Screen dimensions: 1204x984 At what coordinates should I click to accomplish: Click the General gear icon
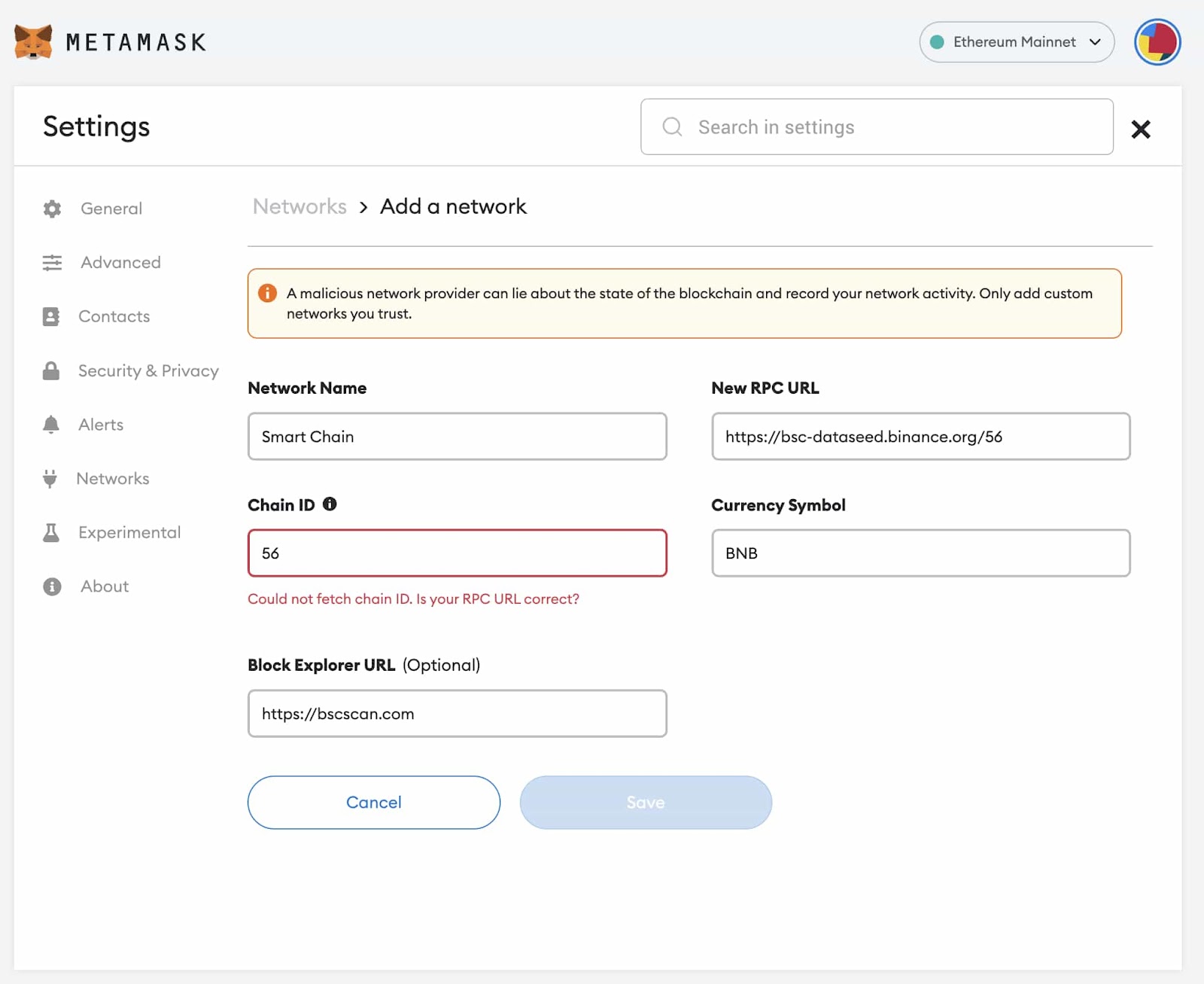point(52,209)
